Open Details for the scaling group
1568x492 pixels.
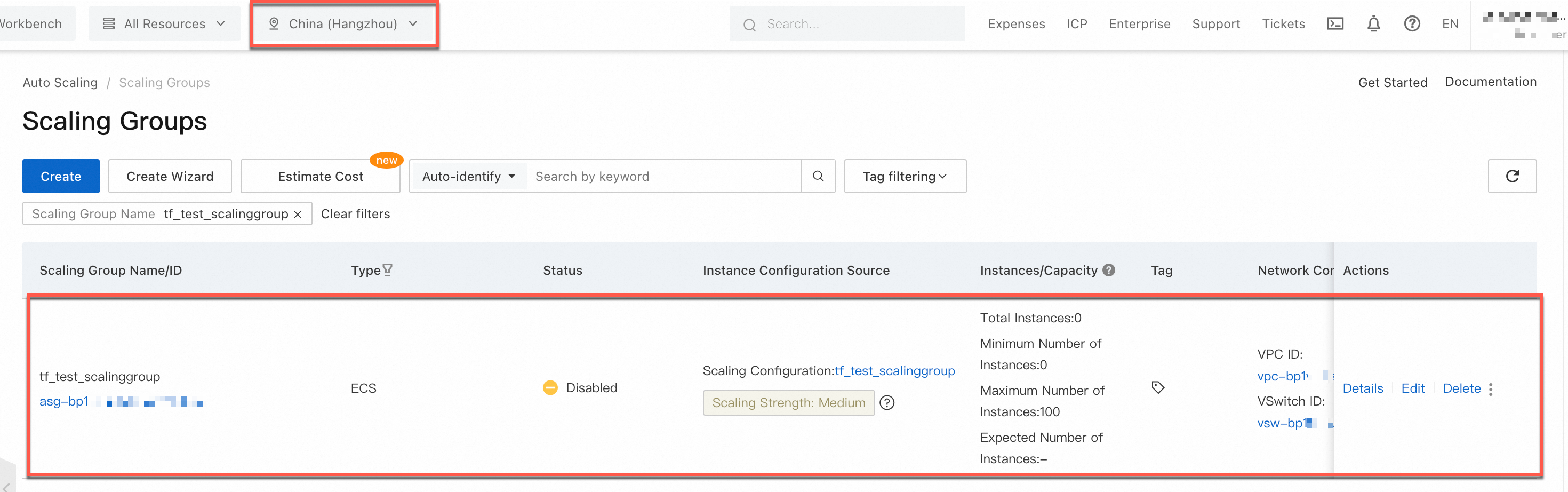click(x=1362, y=388)
